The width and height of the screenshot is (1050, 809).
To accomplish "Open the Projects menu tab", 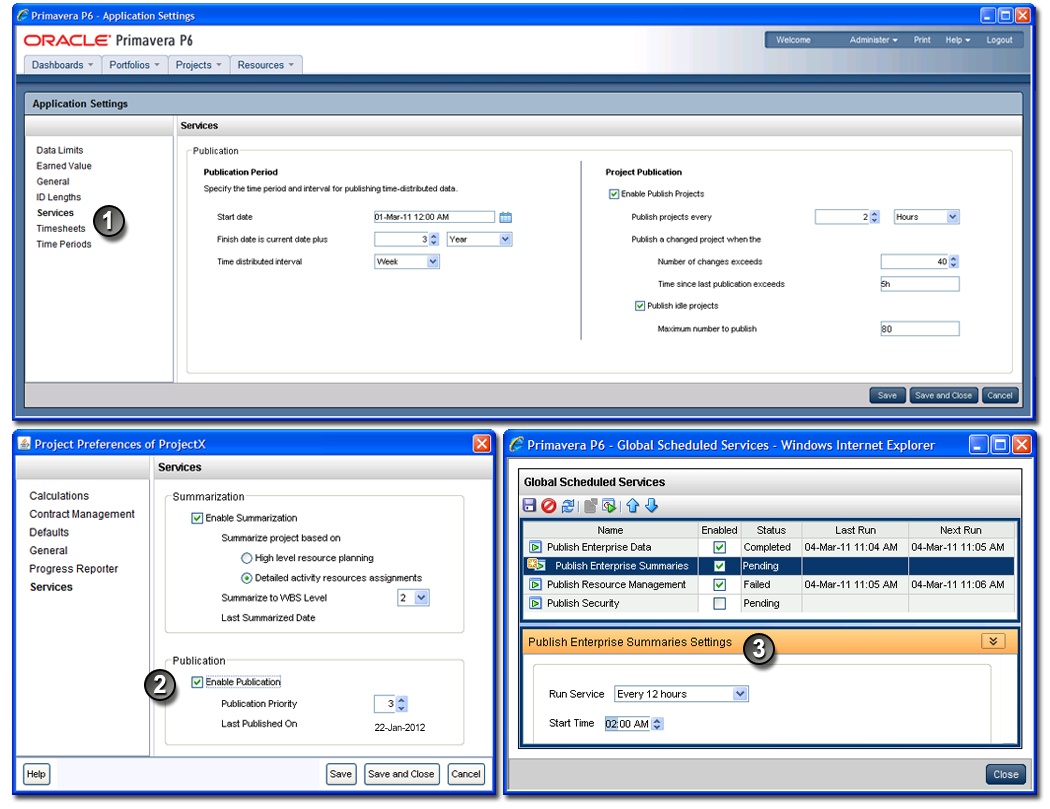I will (x=198, y=65).
